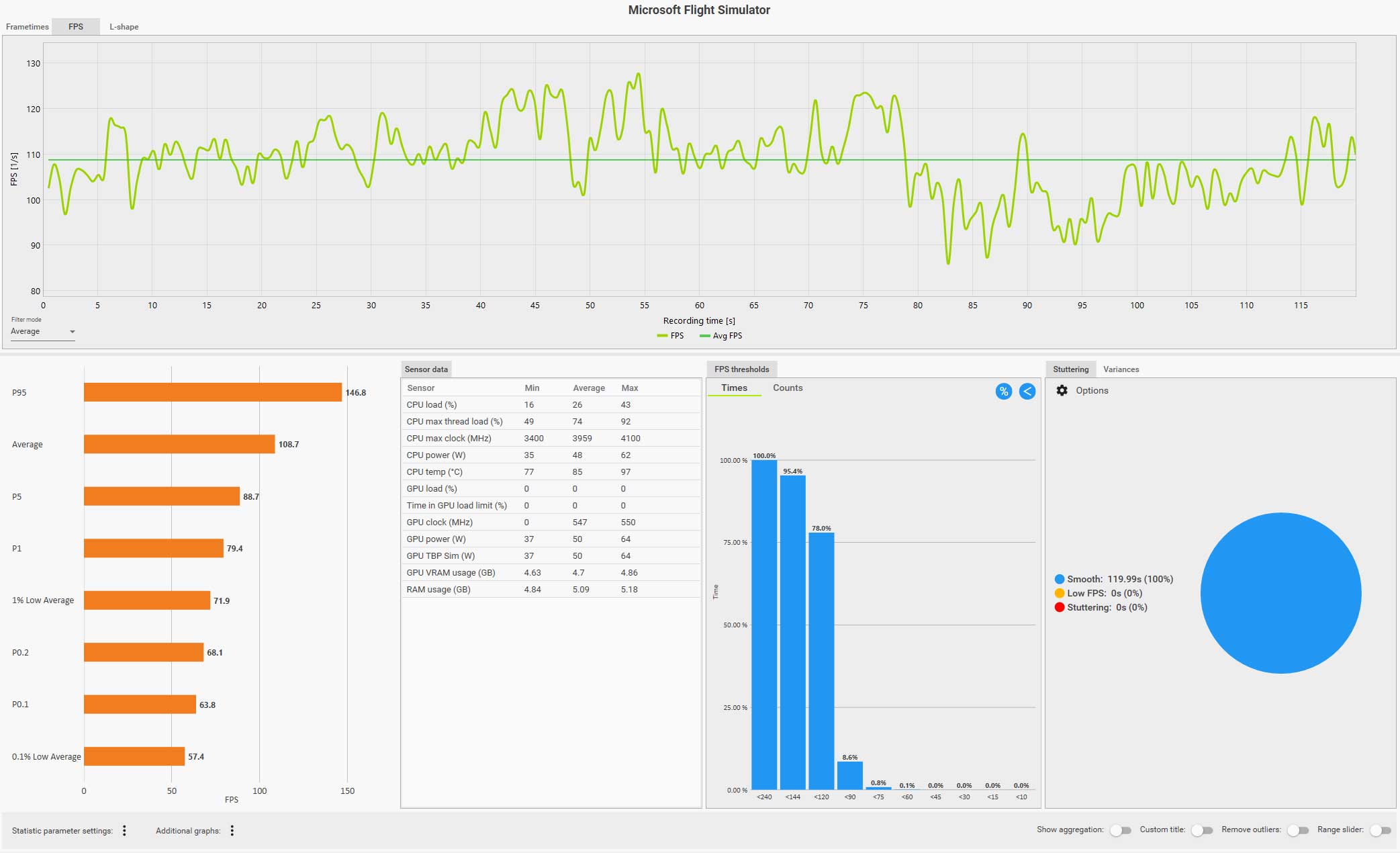1400x853 pixels.
Task: Enable the Range slider switch
Action: click(x=1380, y=831)
